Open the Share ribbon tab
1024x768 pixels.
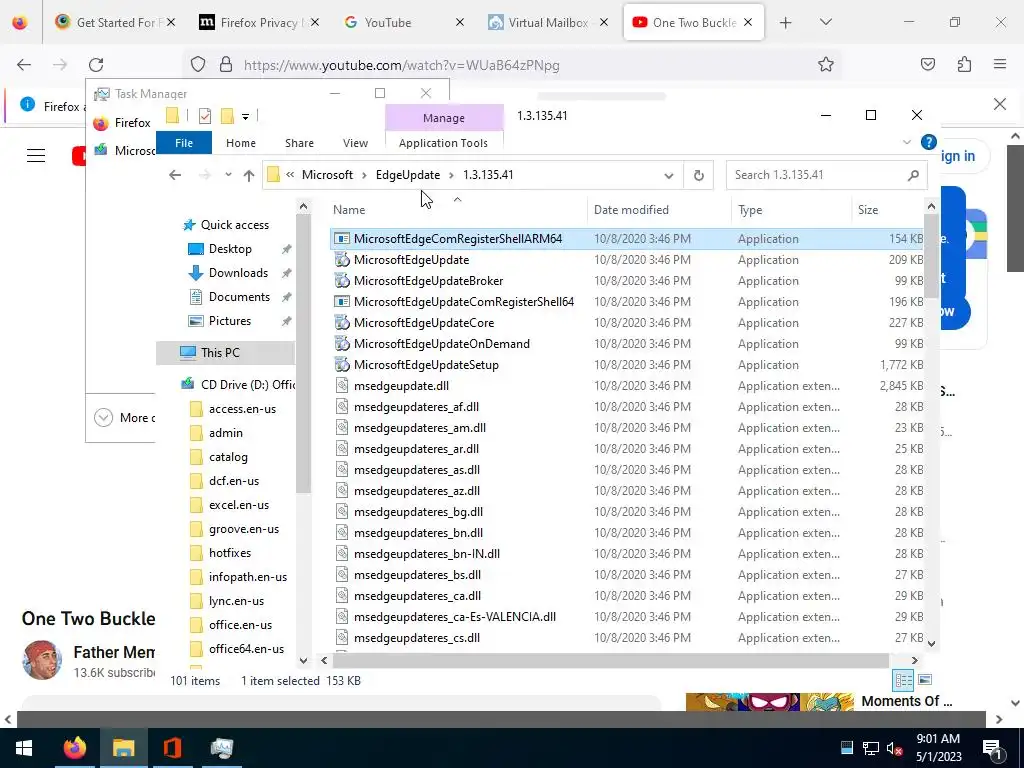click(299, 143)
